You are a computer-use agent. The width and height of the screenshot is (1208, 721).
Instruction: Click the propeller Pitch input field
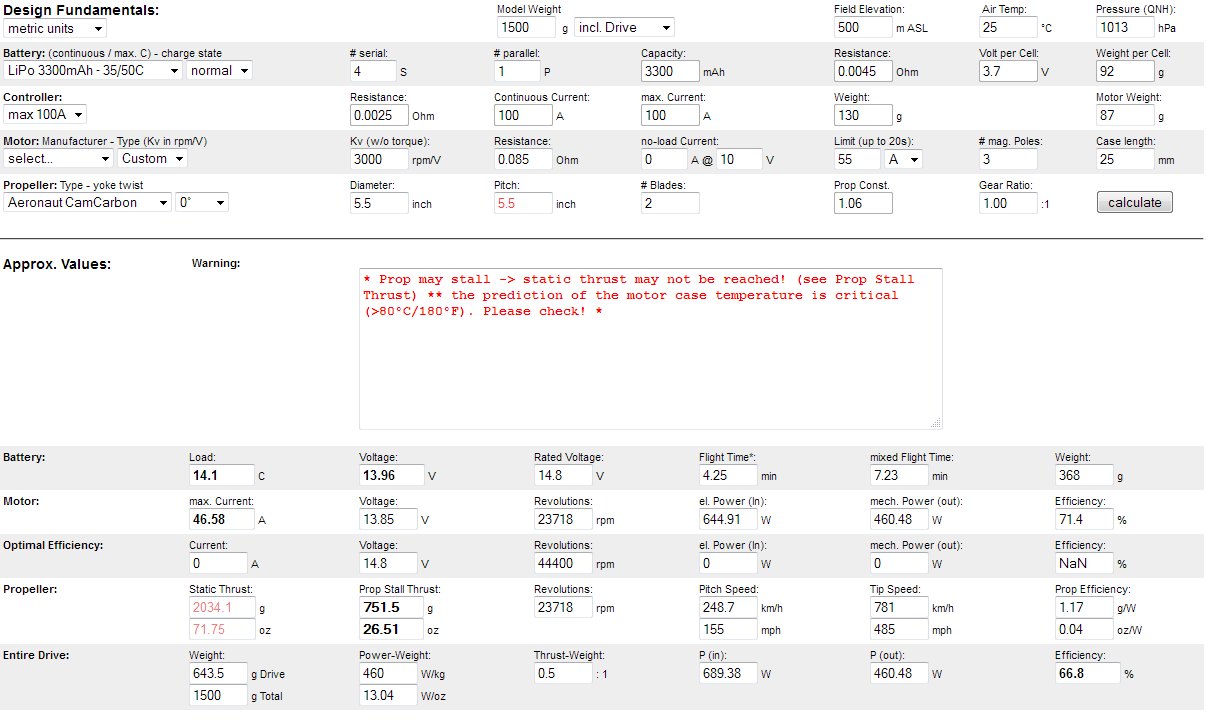point(522,203)
